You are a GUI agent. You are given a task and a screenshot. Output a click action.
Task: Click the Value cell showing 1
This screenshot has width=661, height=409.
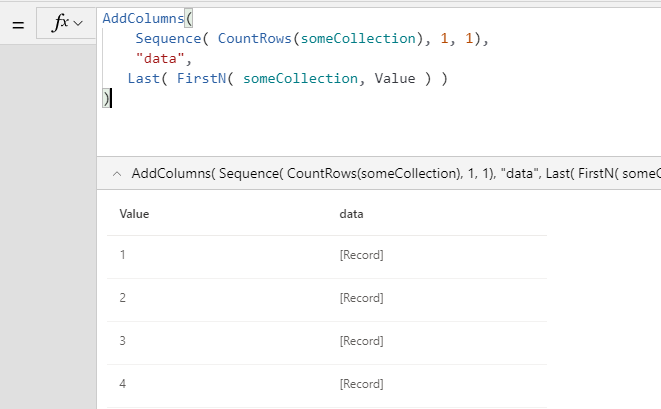point(123,255)
